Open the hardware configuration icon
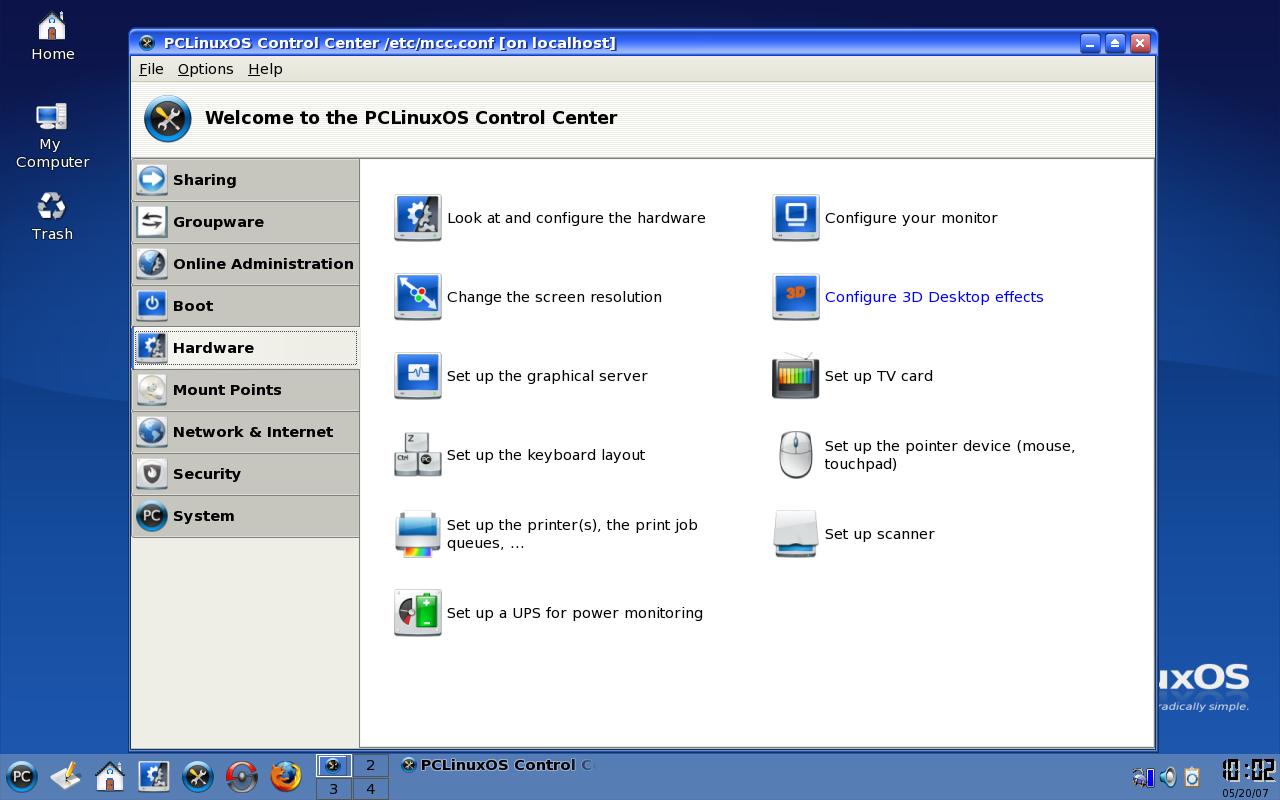 tap(418, 217)
